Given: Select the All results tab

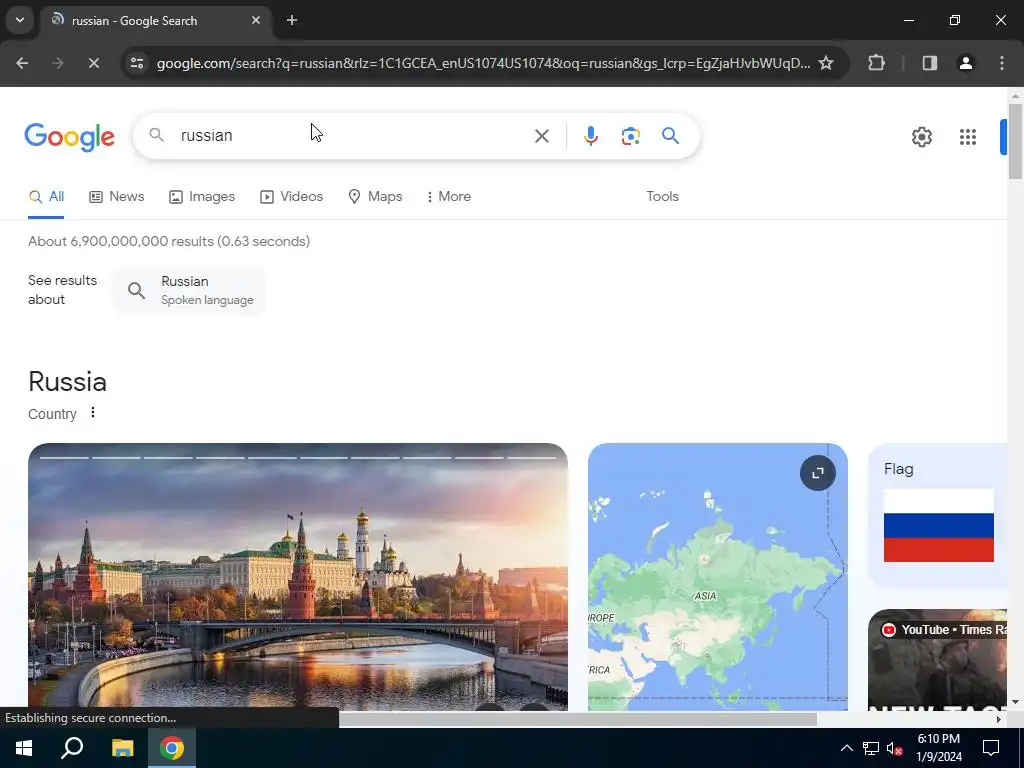Looking at the screenshot, I should (46, 197).
